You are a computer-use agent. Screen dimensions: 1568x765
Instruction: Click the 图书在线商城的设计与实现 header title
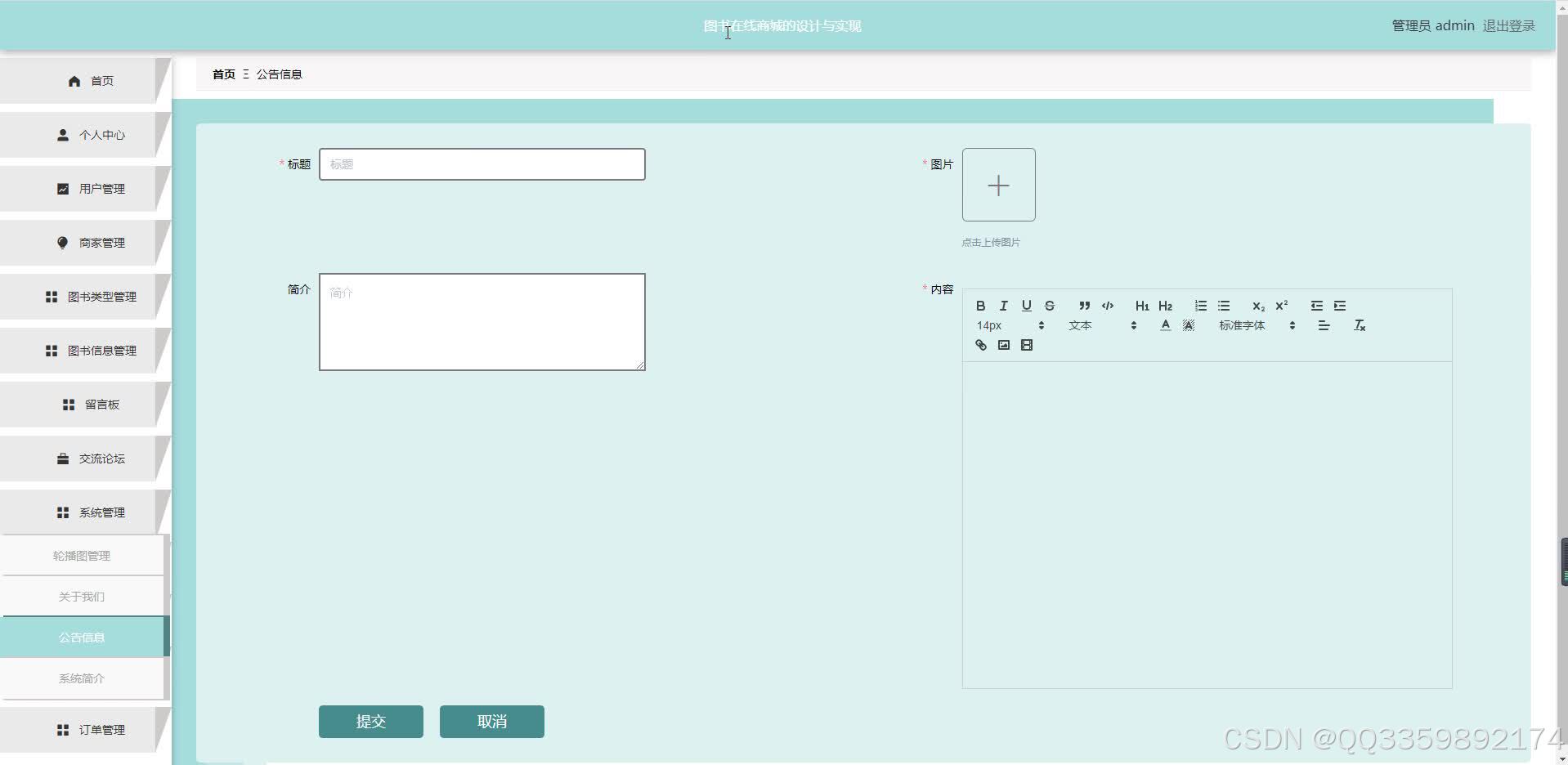(x=782, y=26)
